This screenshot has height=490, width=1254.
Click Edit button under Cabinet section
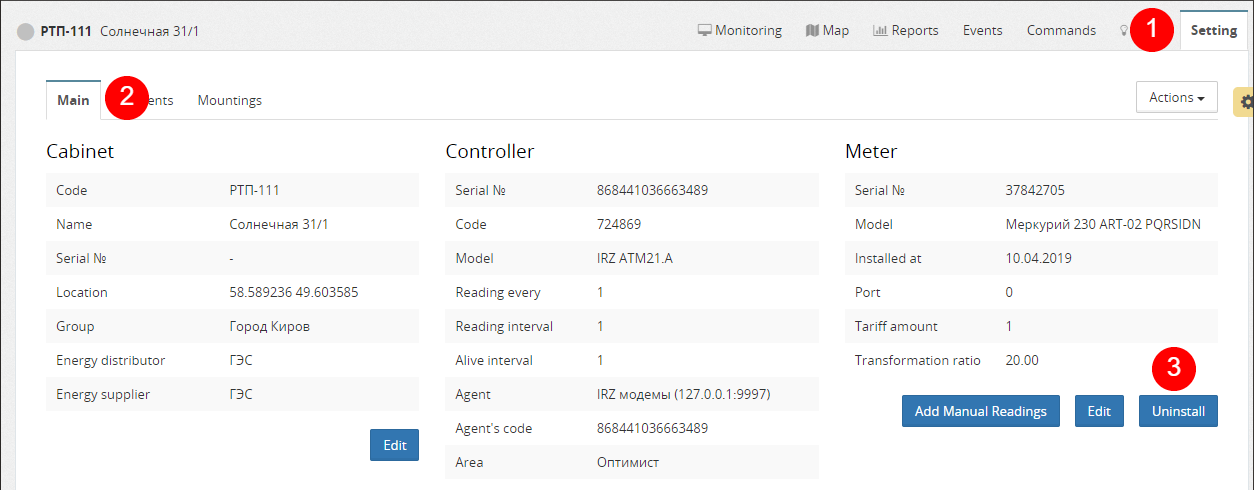tap(394, 445)
